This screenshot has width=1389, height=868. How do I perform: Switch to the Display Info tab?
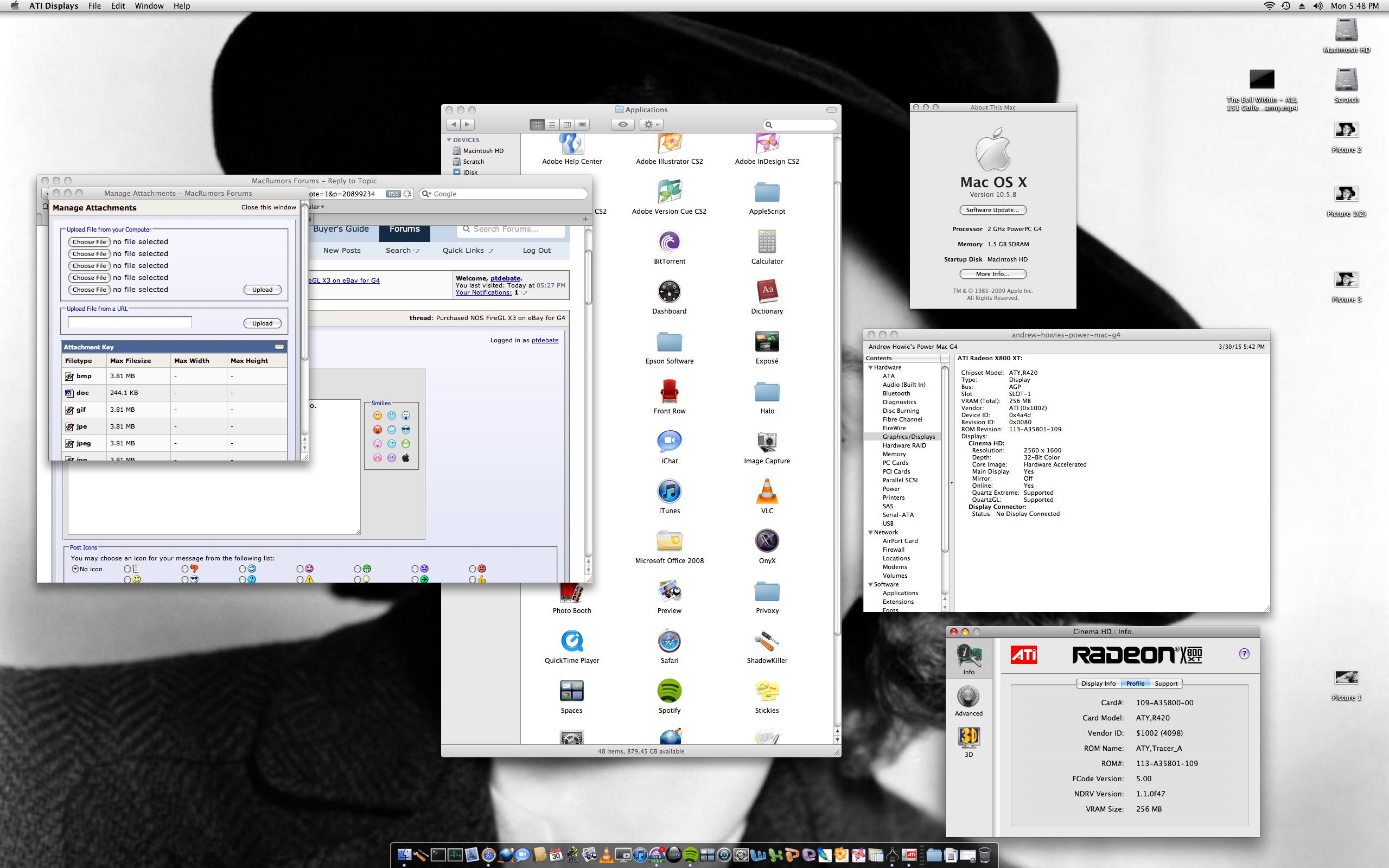click(x=1098, y=683)
